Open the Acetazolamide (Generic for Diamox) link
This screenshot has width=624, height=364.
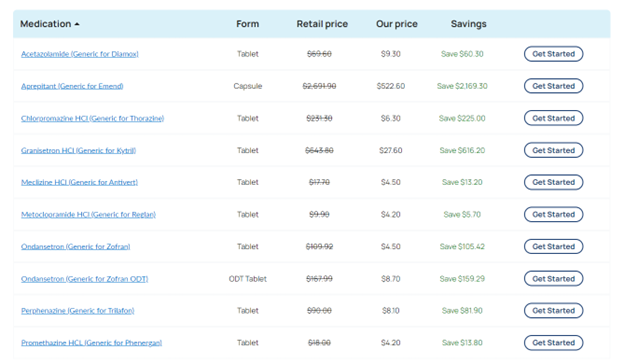[80, 54]
